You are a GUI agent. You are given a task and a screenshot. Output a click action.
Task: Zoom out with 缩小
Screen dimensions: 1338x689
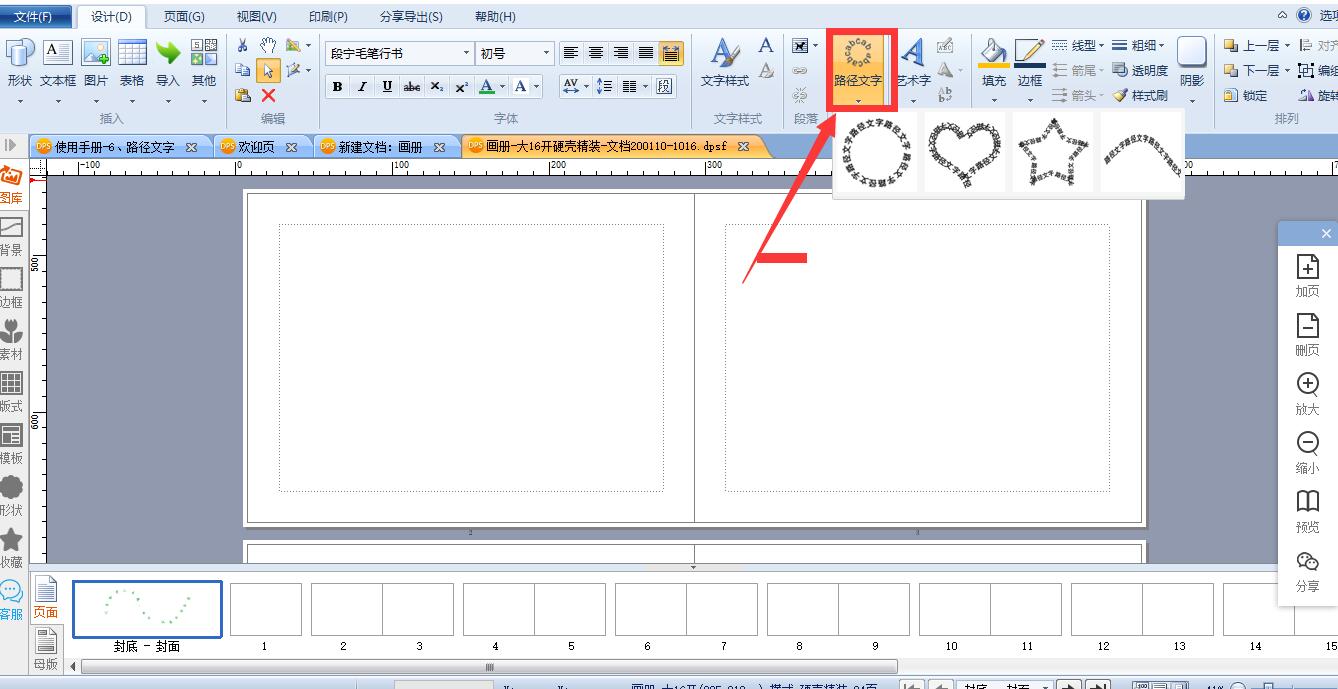click(1307, 452)
